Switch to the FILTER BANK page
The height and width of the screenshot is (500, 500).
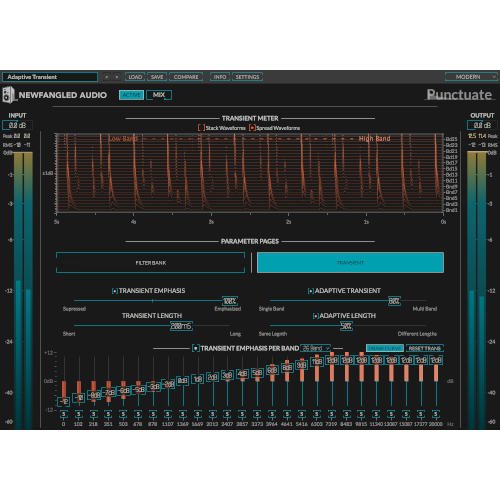pyautogui.click(x=151, y=263)
